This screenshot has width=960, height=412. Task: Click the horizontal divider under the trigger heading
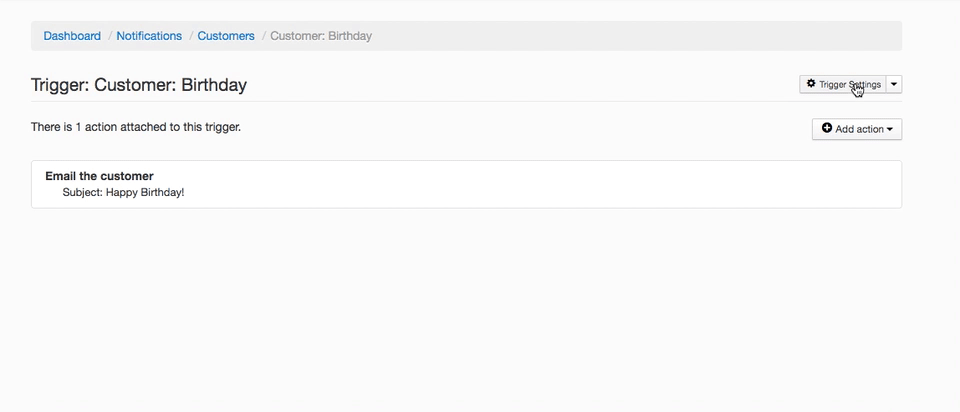(x=400, y=101)
